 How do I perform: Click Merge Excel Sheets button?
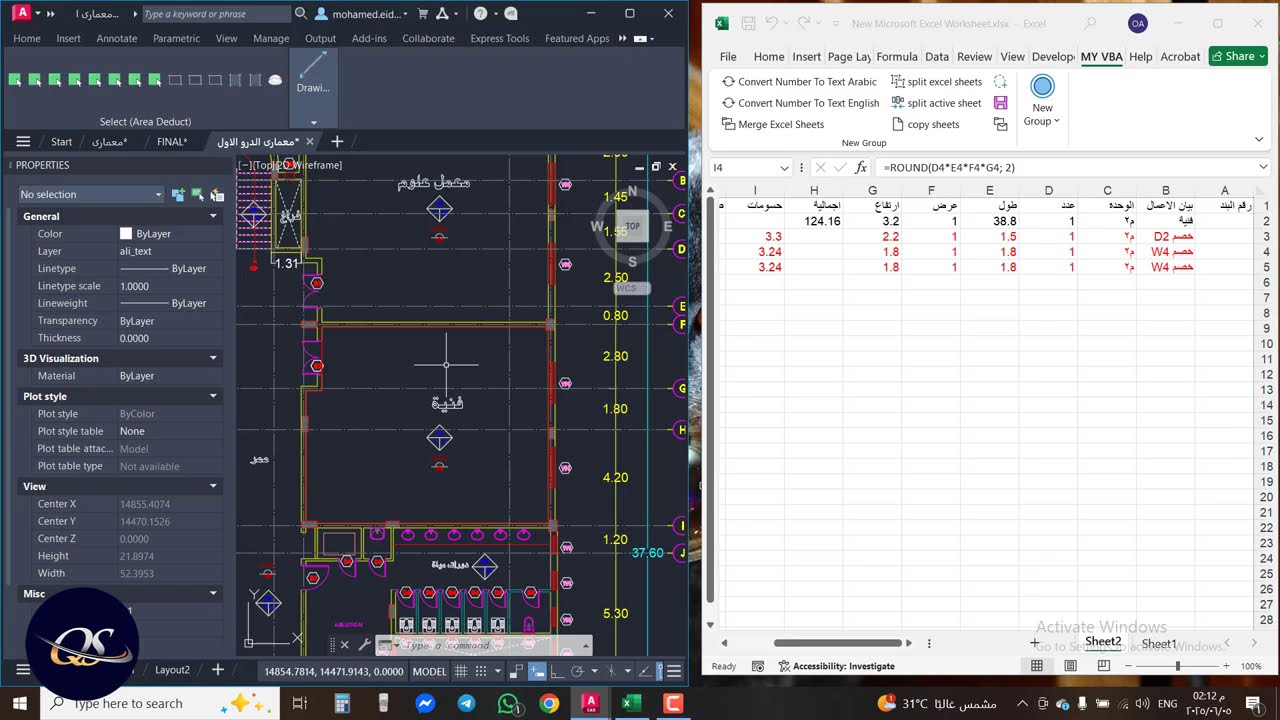click(772, 125)
